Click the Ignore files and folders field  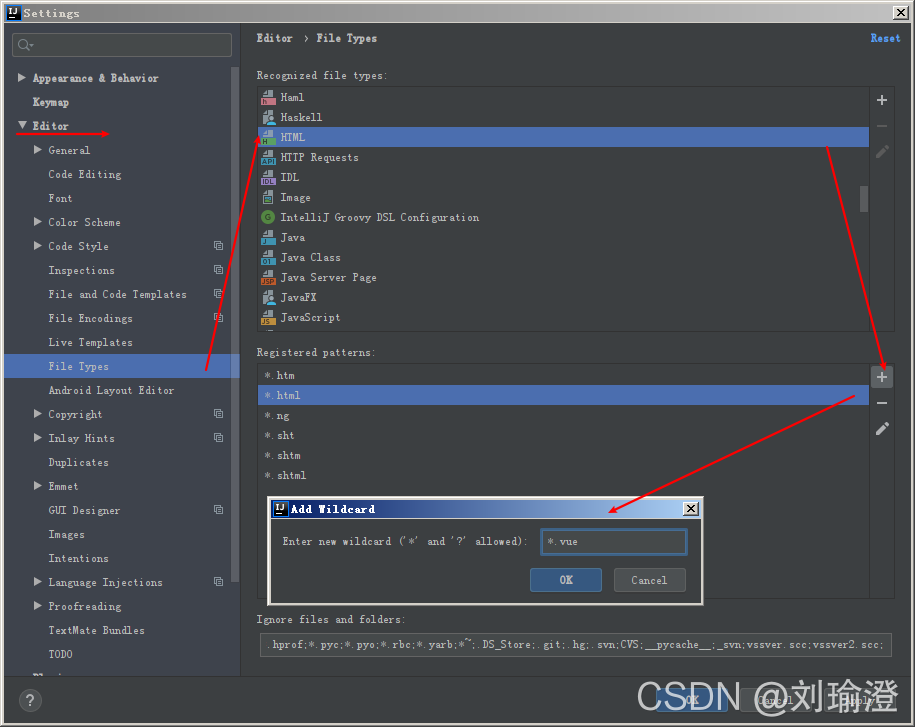tap(575, 645)
